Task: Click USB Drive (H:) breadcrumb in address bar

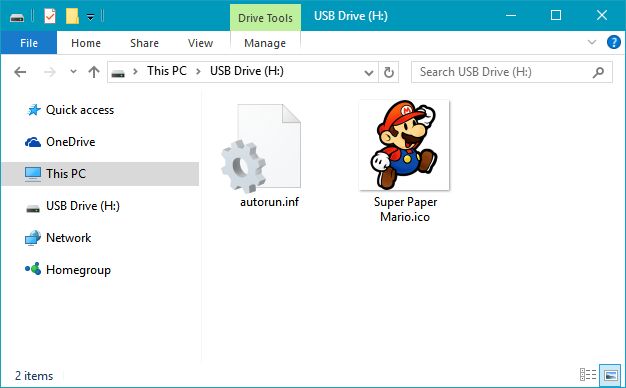Action: click(x=247, y=71)
